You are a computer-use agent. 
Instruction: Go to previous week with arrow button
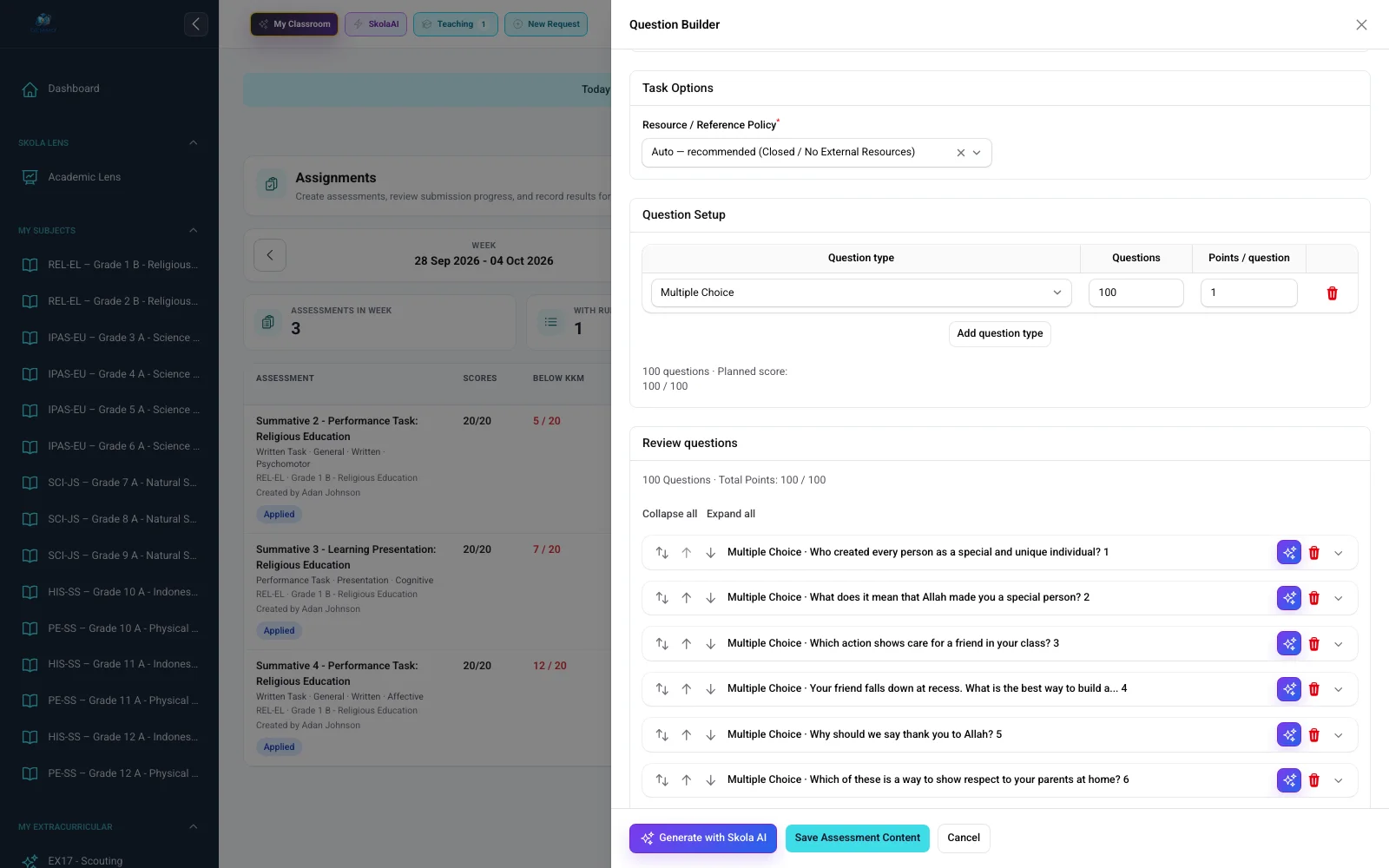coord(270,255)
